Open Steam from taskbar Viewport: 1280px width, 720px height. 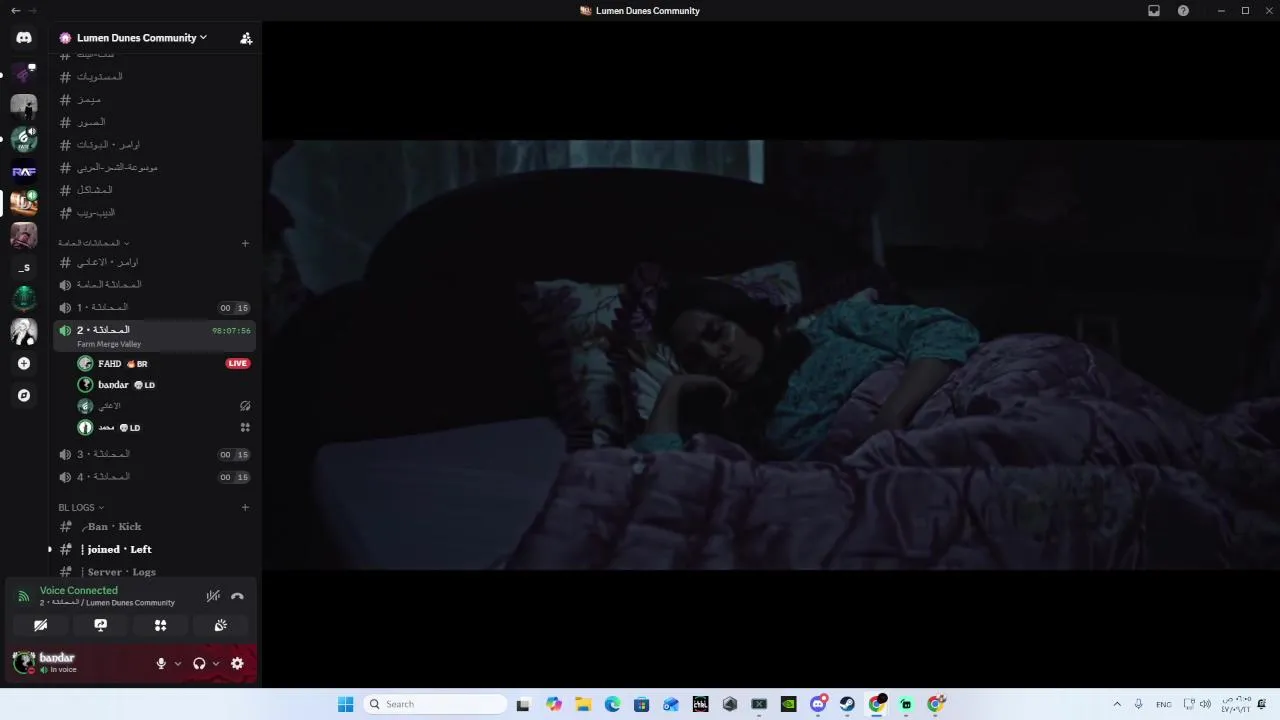coord(847,704)
